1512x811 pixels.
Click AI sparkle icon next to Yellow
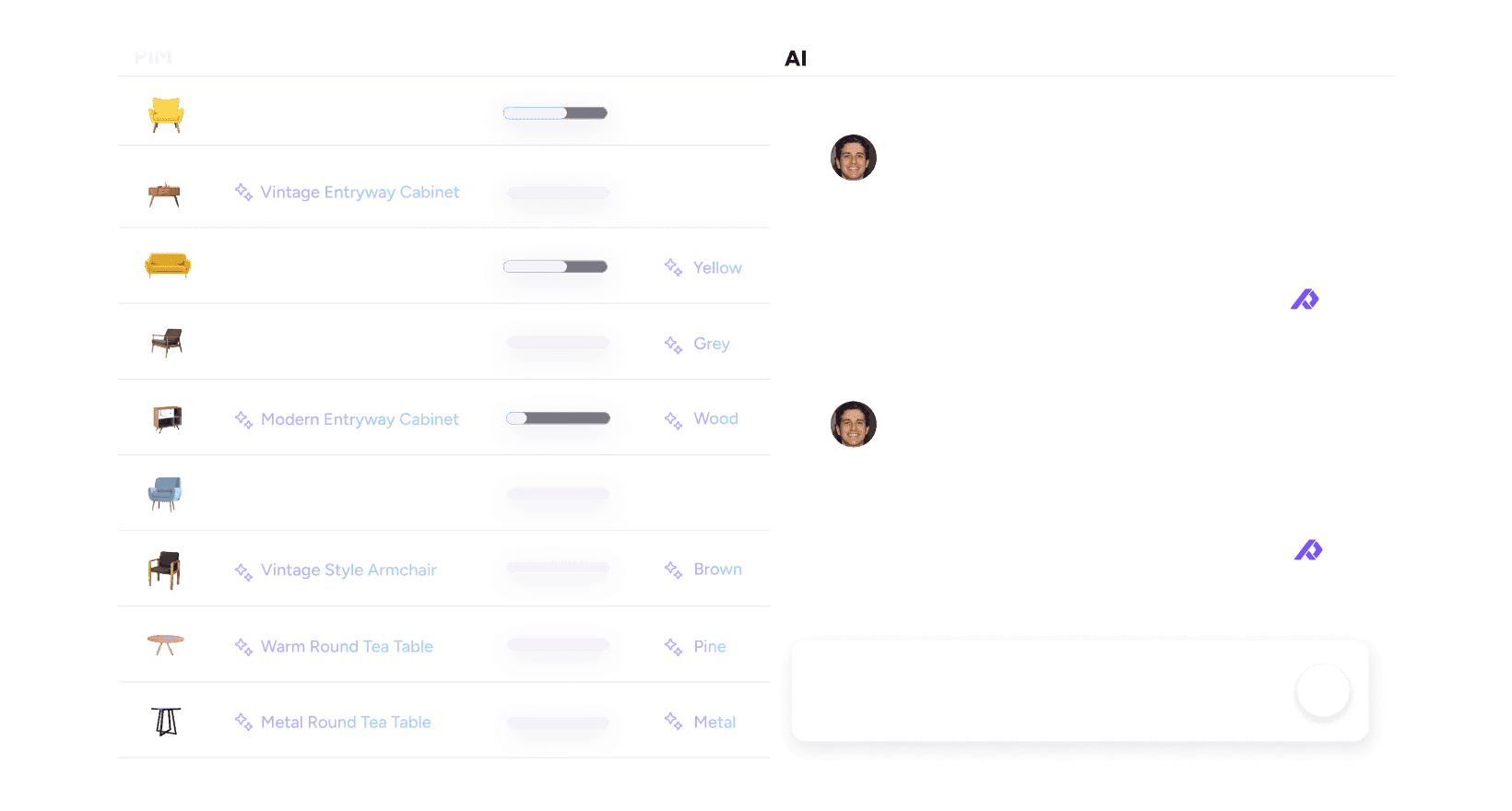pyautogui.click(x=674, y=267)
